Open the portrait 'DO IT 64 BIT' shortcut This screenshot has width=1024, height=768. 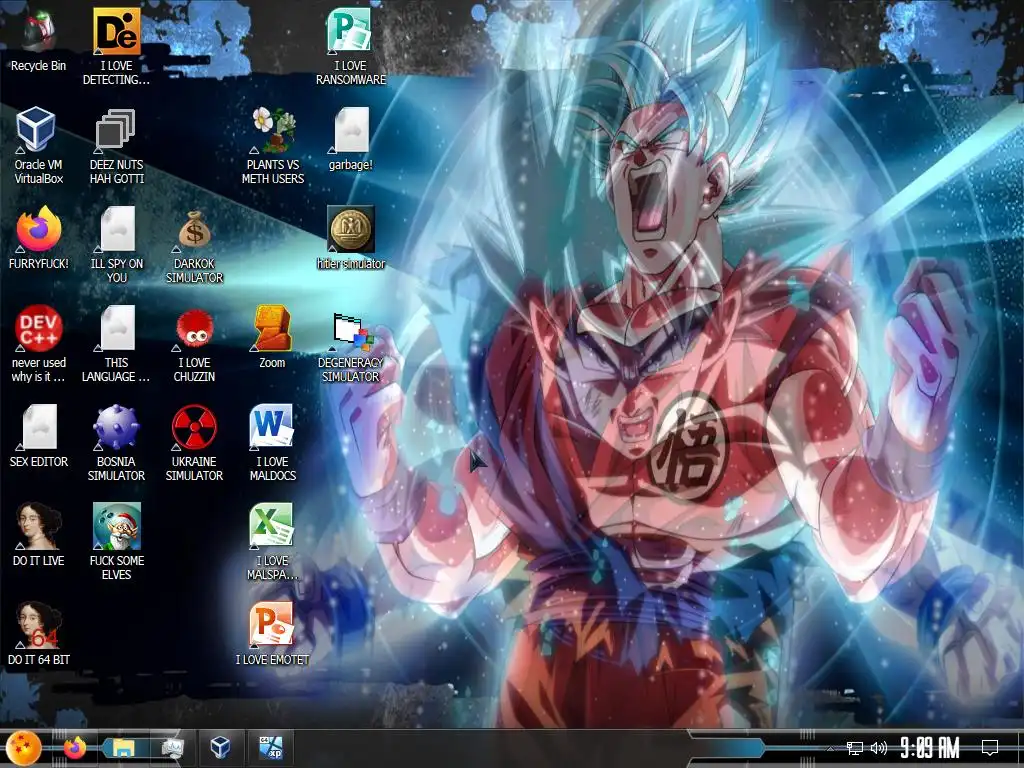coord(38,626)
